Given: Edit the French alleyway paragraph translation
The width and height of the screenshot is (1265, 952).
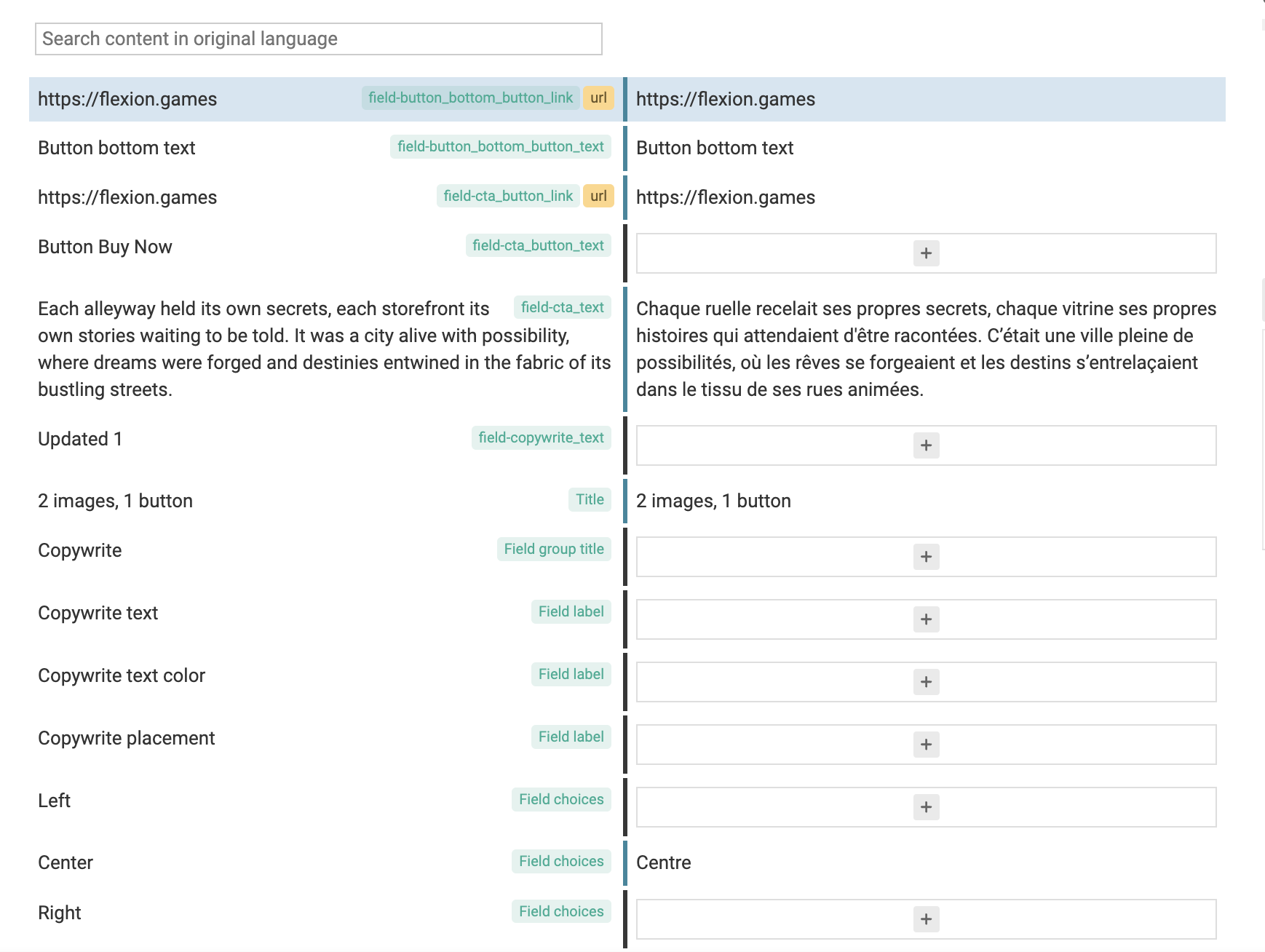Looking at the screenshot, I should (x=924, y=349).
